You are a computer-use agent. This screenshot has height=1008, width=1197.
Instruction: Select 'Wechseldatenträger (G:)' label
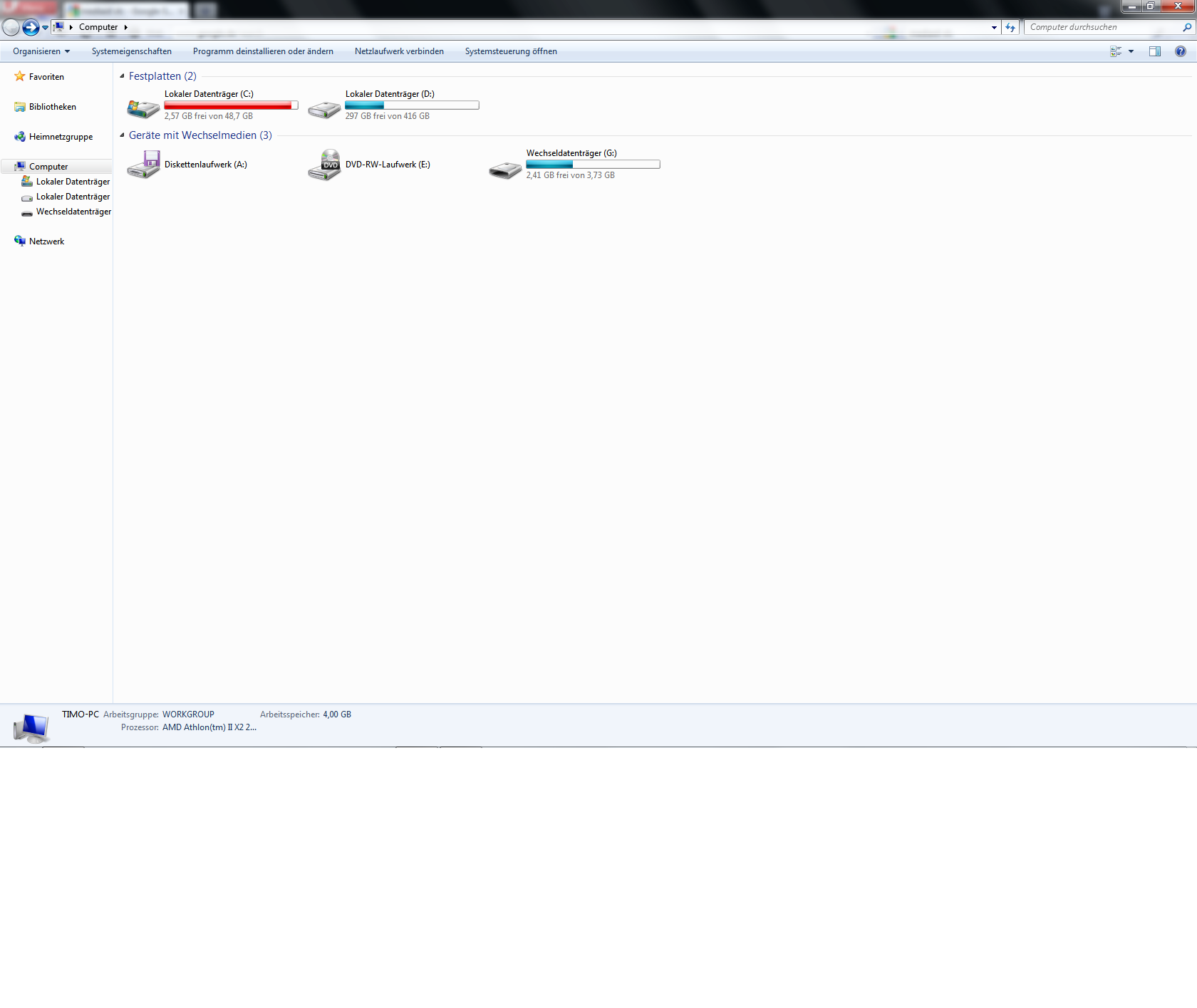pyautogui.click(x=571, y=153)
